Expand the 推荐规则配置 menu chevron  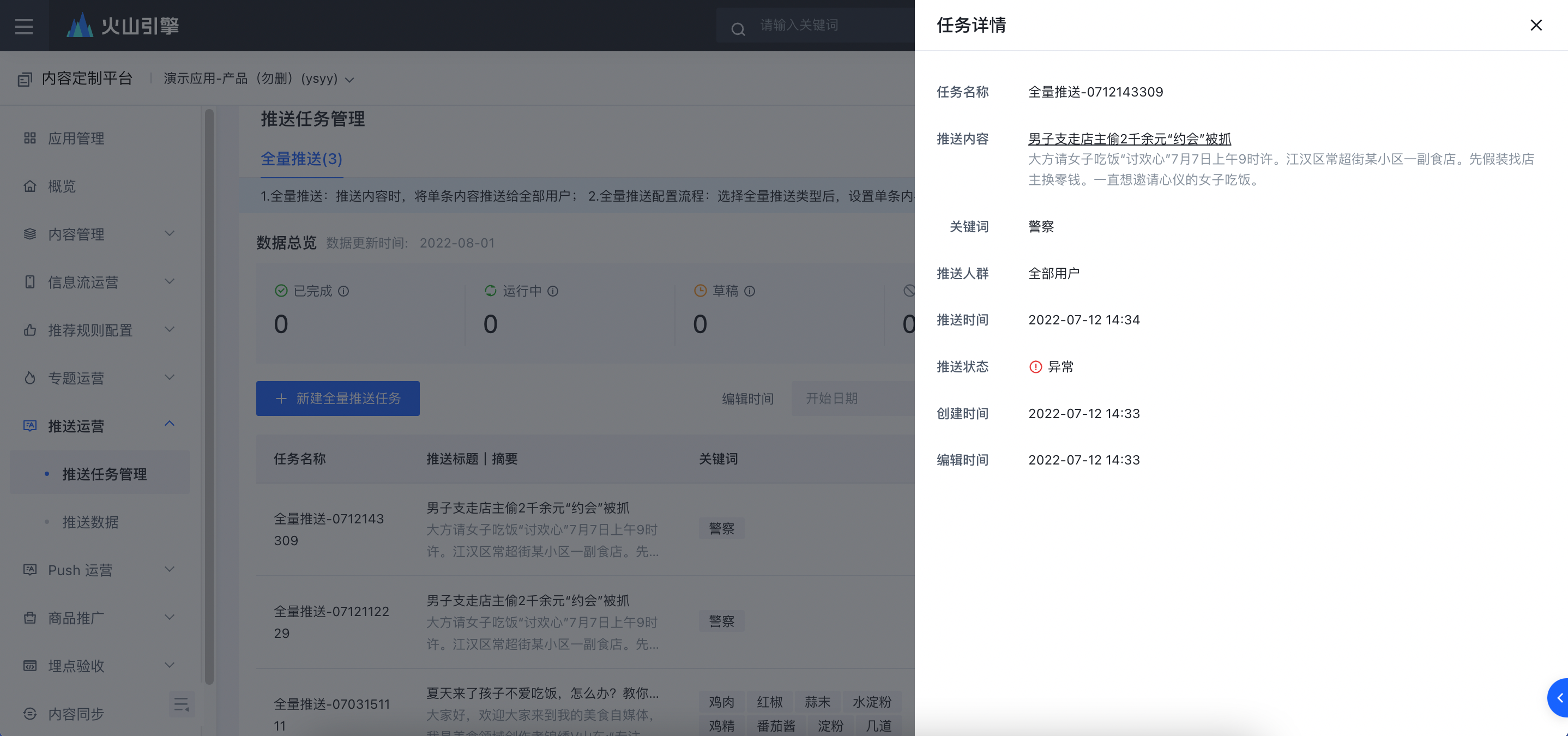(x=170, y=329)
